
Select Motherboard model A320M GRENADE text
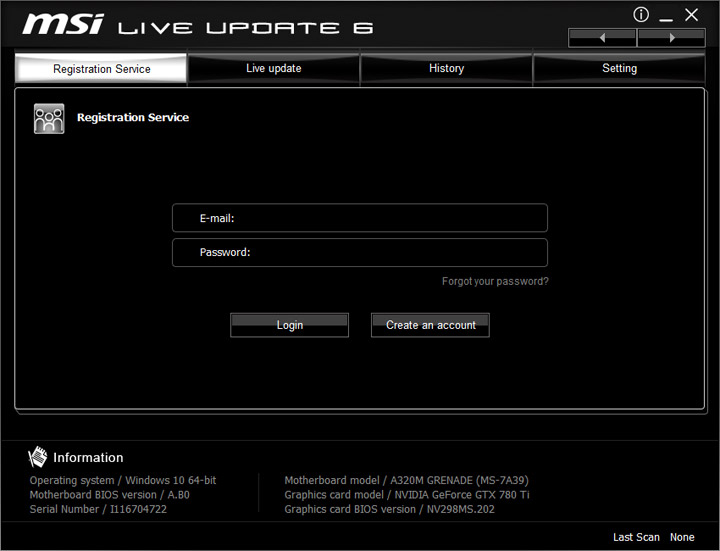(x=406, y=480)
